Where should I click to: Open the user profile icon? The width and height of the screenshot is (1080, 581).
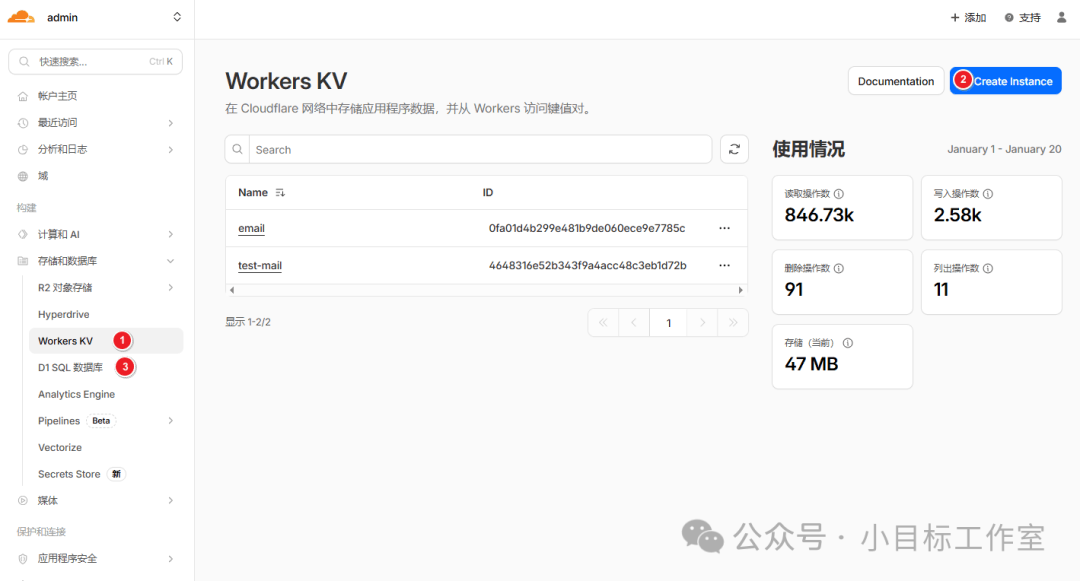point(1061,17)
